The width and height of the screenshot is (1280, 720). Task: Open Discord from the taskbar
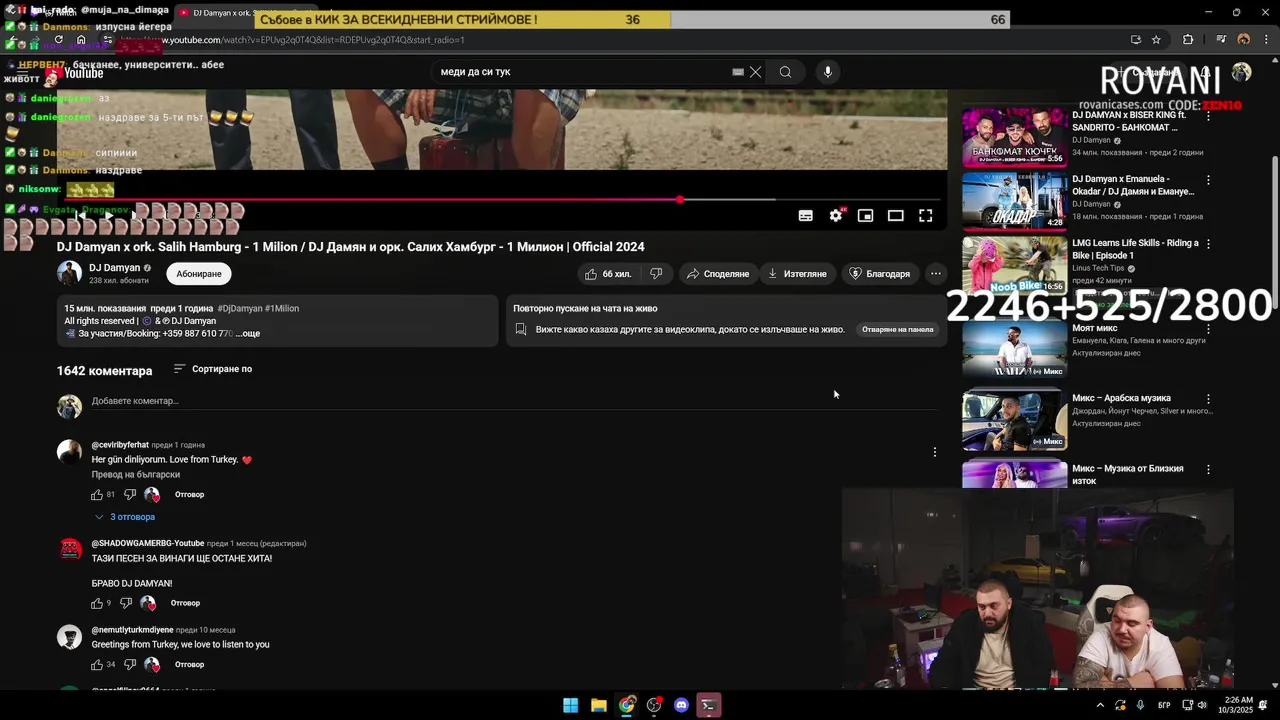pos(682,705)
